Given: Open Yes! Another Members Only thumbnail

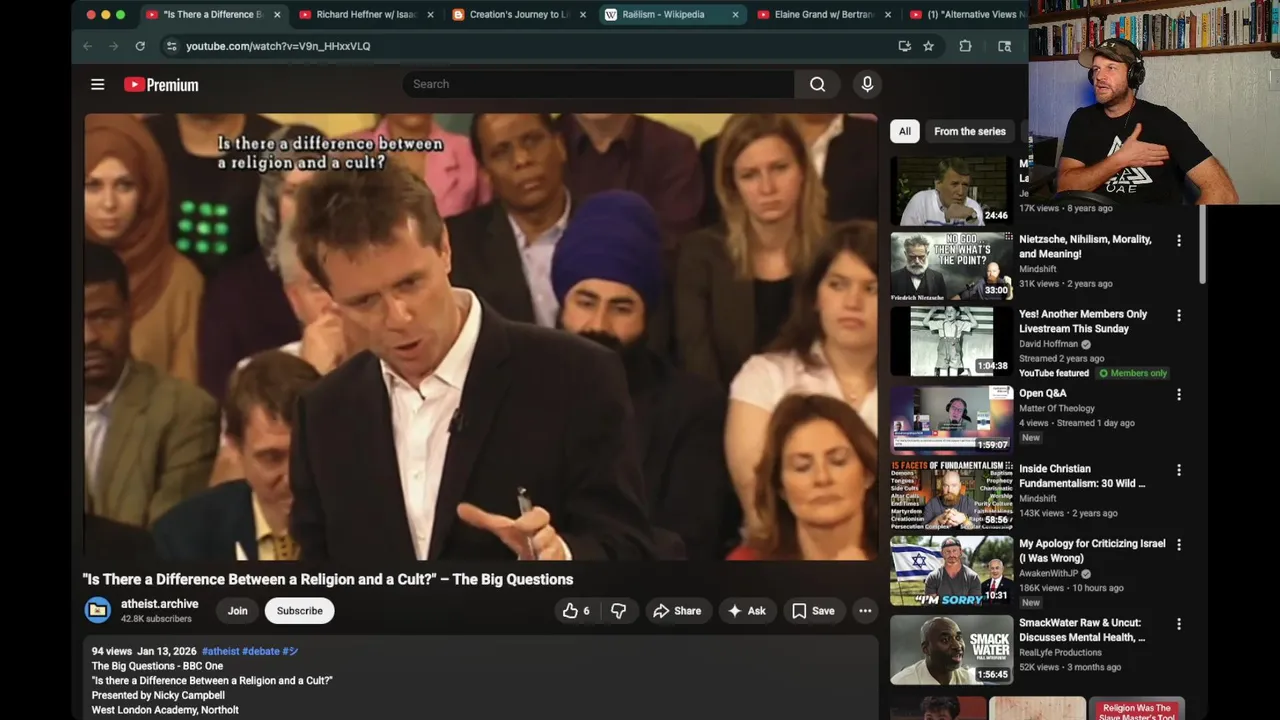Looking at the screenshot, I should click(x=952, y=340).
